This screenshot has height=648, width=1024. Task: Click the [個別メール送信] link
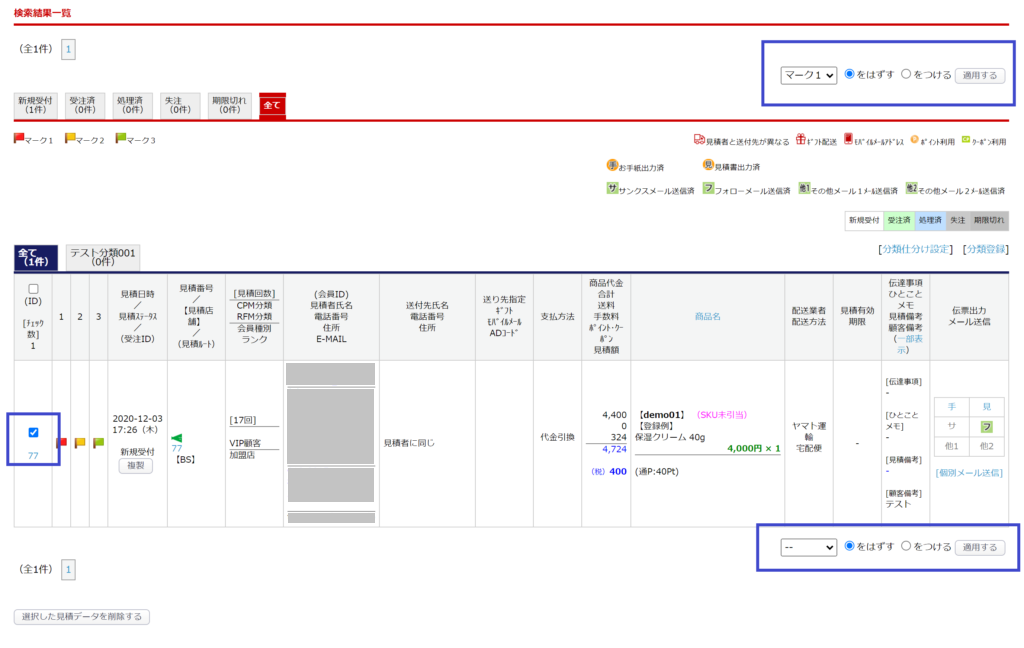point(969,472)
